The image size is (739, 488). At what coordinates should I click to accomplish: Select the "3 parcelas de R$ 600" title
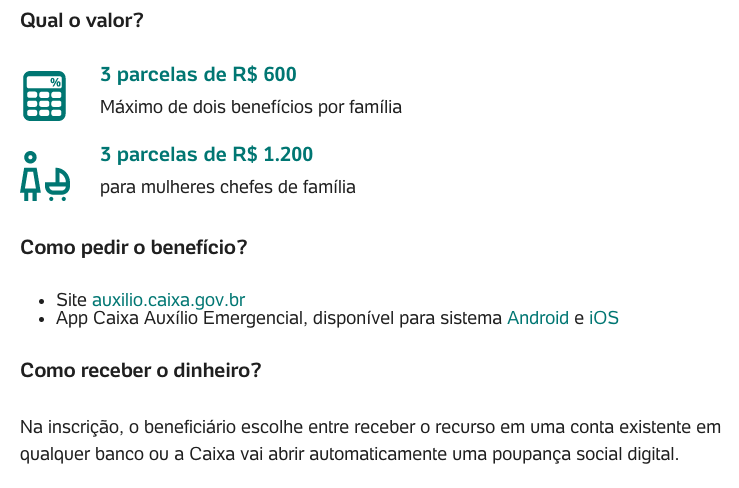[198, 75]
